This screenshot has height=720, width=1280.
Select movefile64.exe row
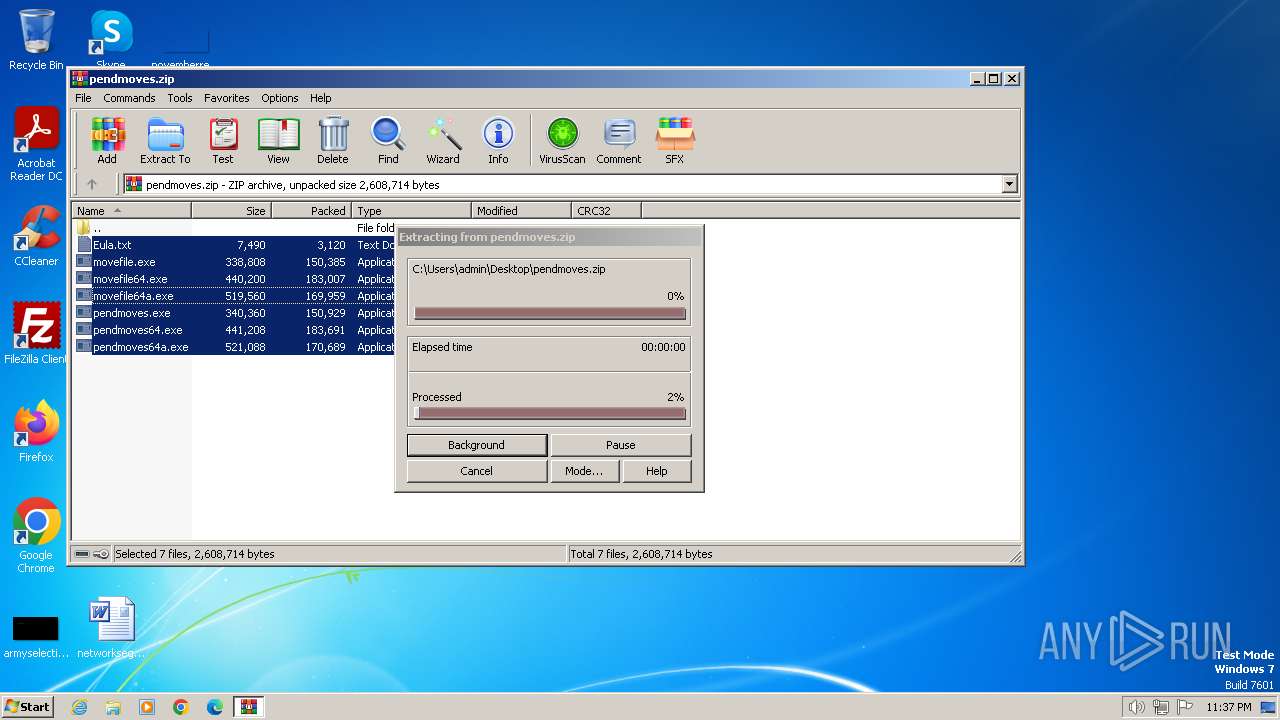[x=235, y=279]
